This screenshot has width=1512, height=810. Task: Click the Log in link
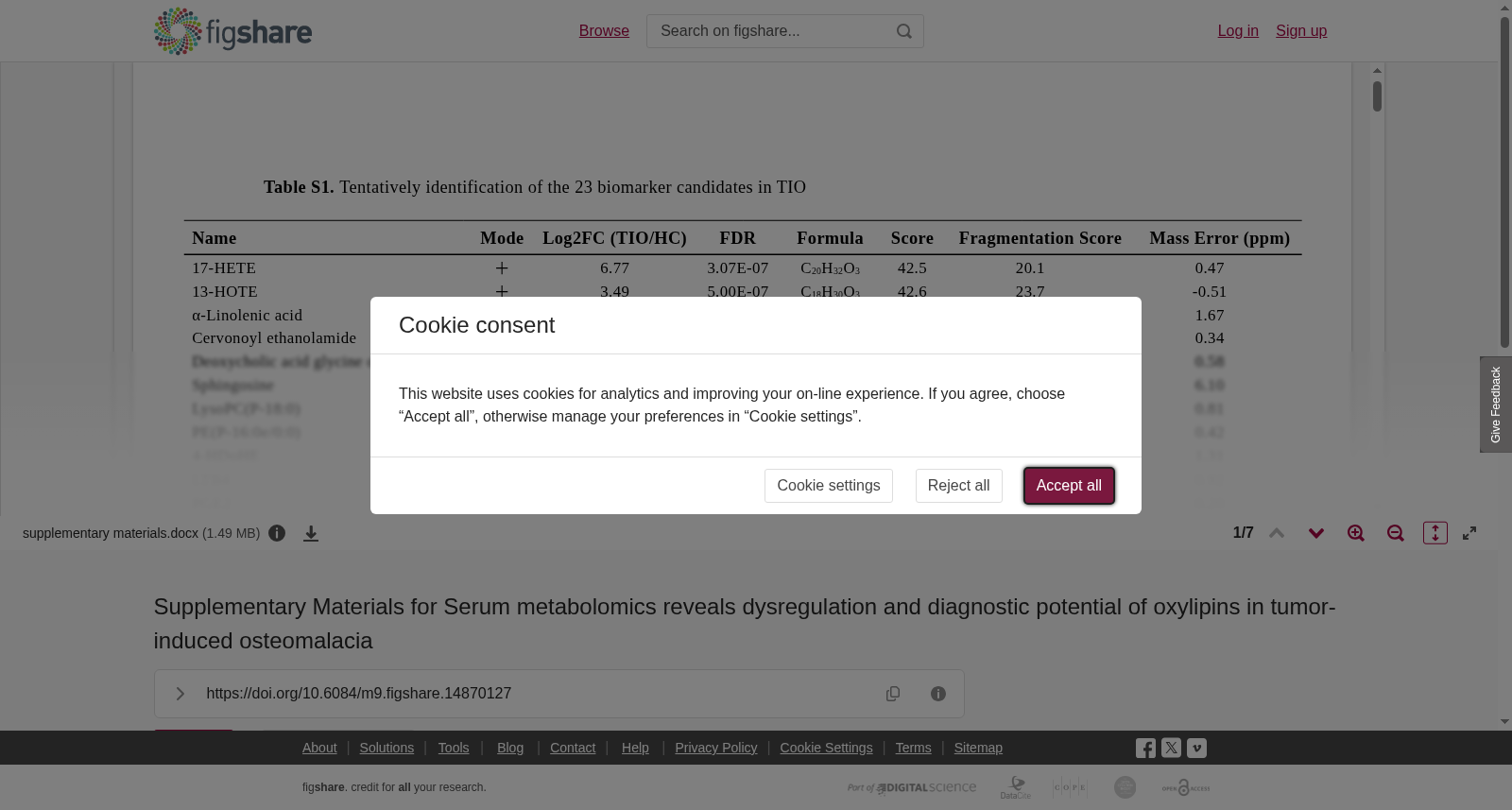(1238, 31)
